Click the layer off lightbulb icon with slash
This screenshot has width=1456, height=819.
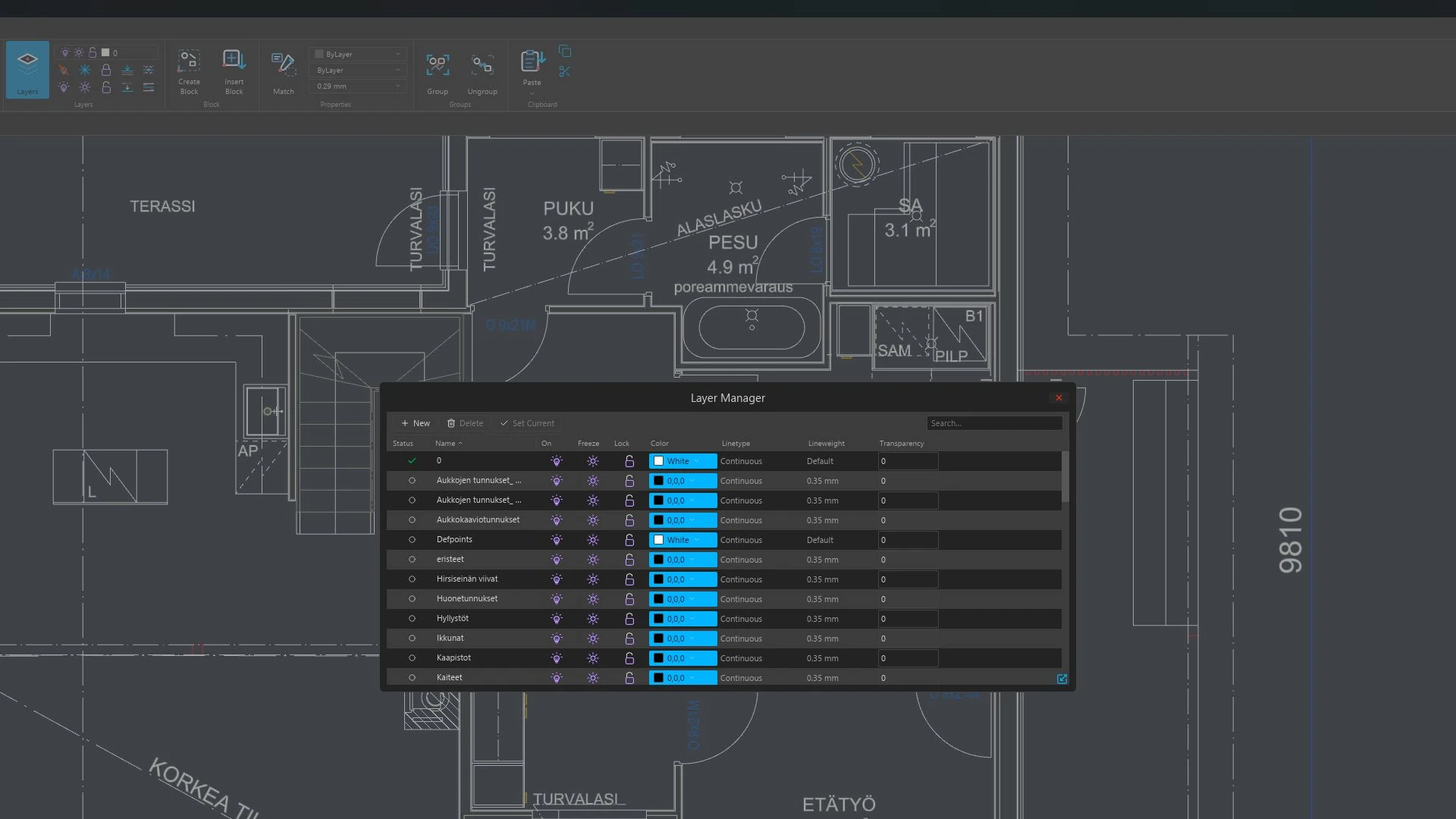[64, 70]
